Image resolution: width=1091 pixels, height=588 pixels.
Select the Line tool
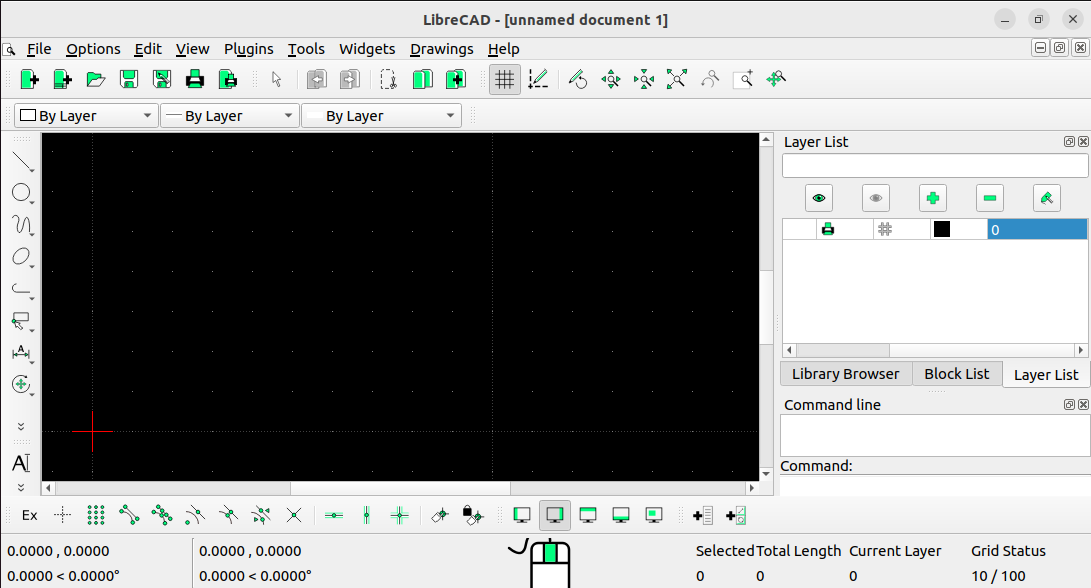[x=22, y=160]
